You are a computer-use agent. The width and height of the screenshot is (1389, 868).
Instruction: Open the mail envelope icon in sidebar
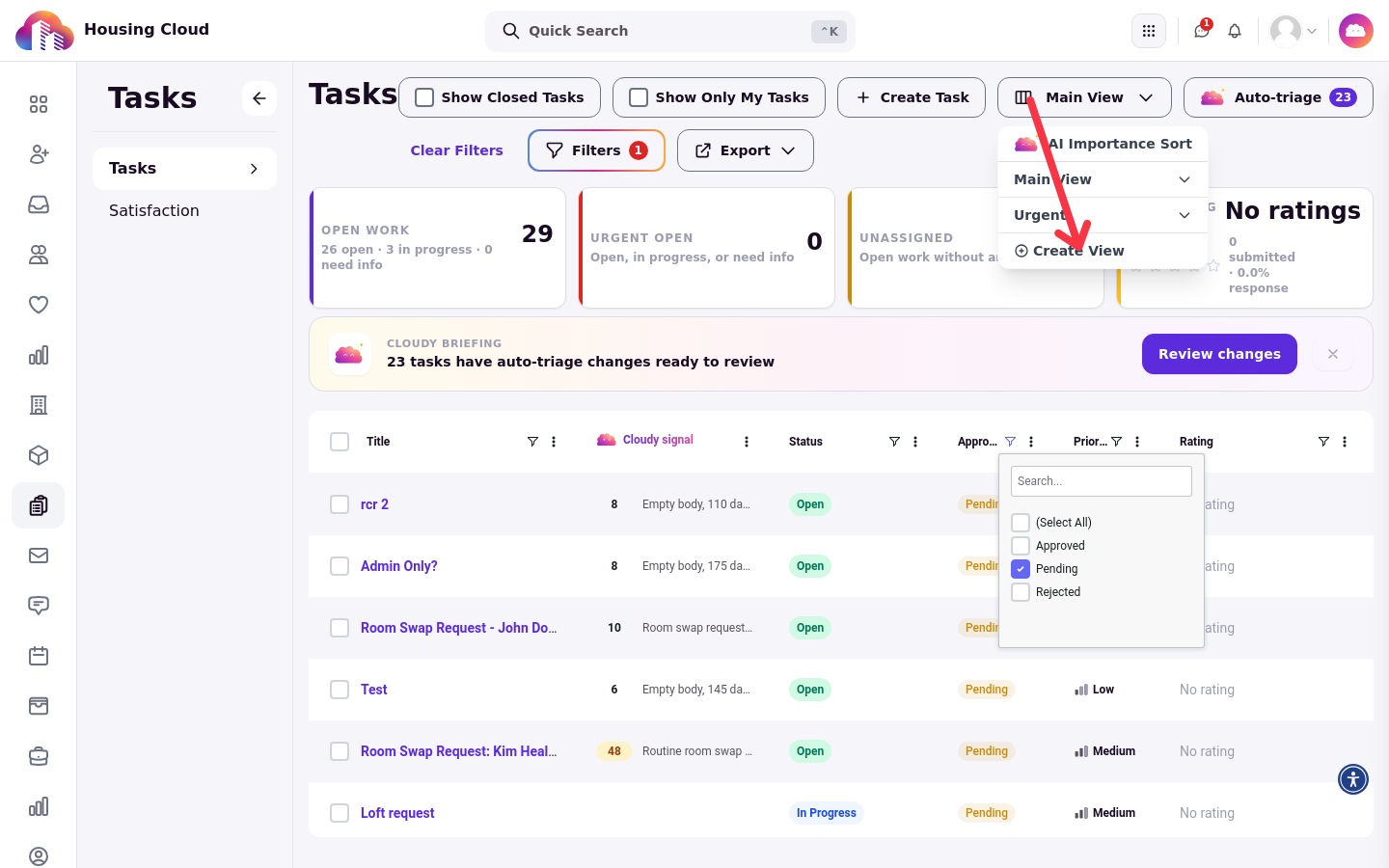coord(39,556)
